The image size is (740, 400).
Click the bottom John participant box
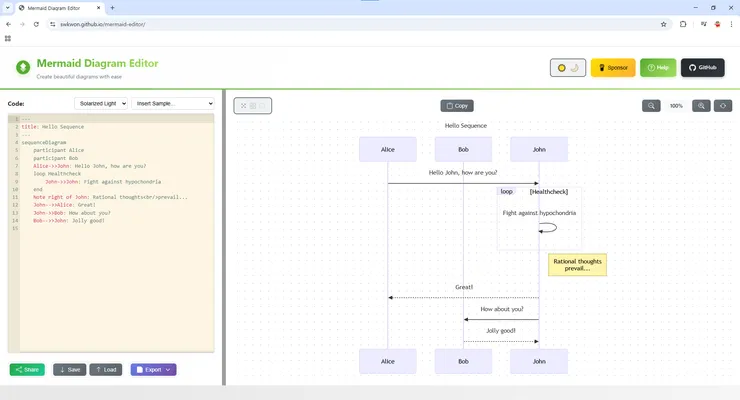tap(539, 361)
